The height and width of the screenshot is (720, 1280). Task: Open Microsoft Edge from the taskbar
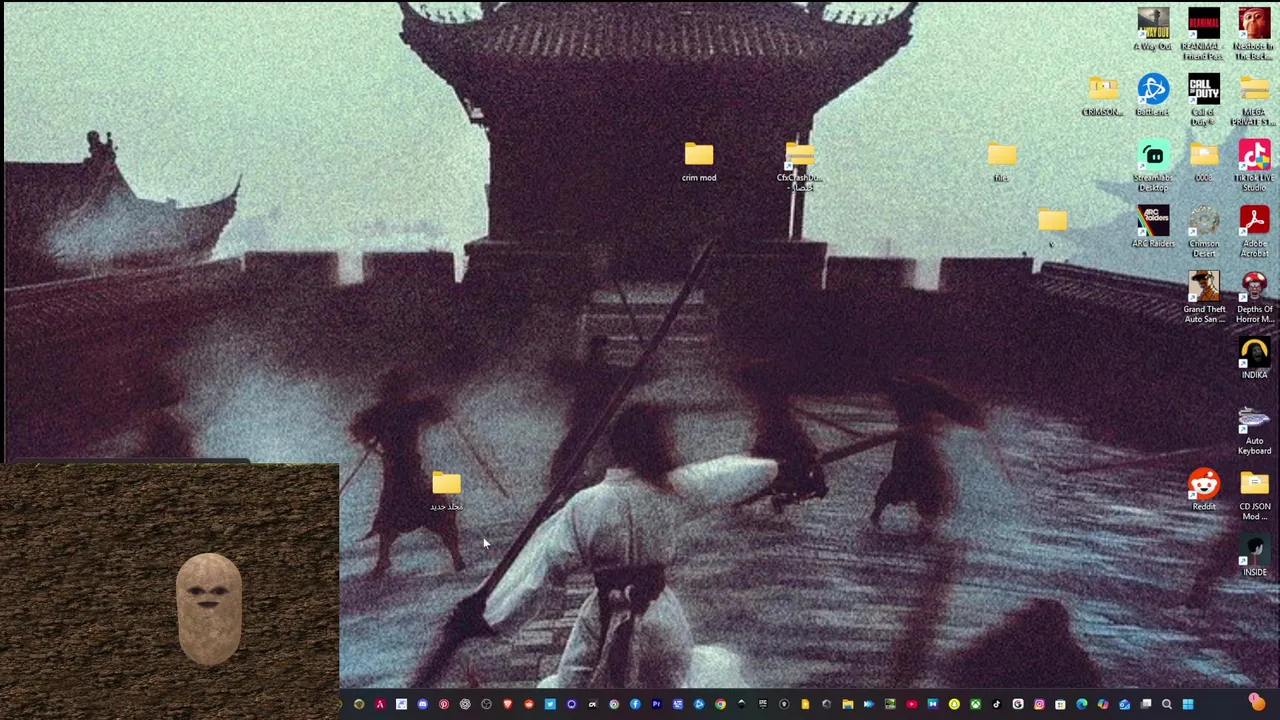[x=1081, y=705]
